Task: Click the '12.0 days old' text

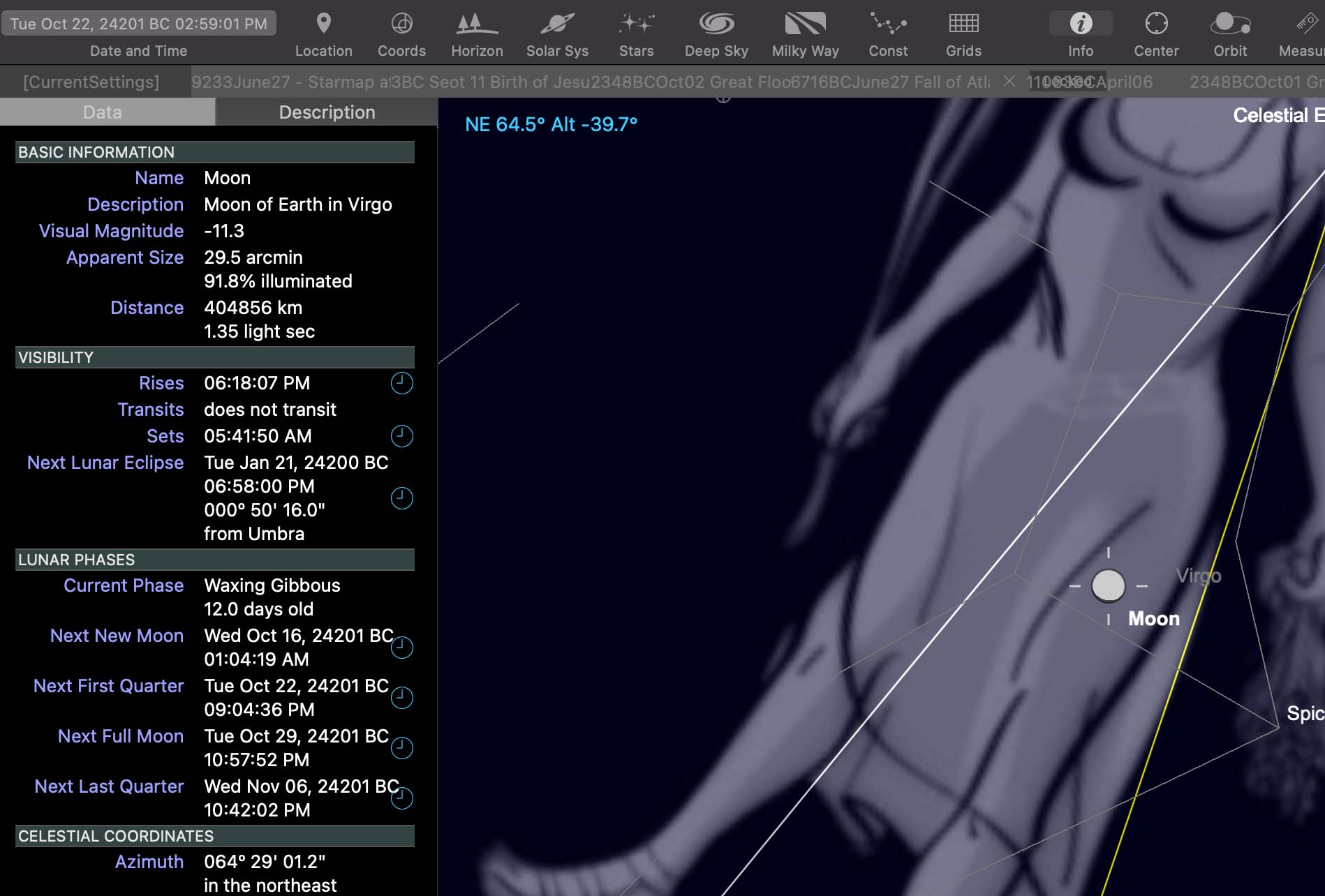Action: click(258, 609)
